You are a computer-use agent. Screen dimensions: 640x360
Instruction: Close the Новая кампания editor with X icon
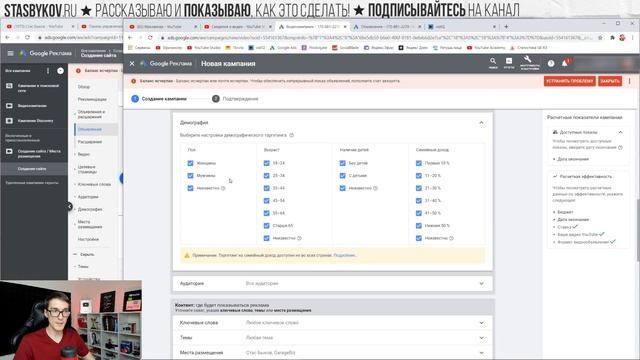coord(132,64)
